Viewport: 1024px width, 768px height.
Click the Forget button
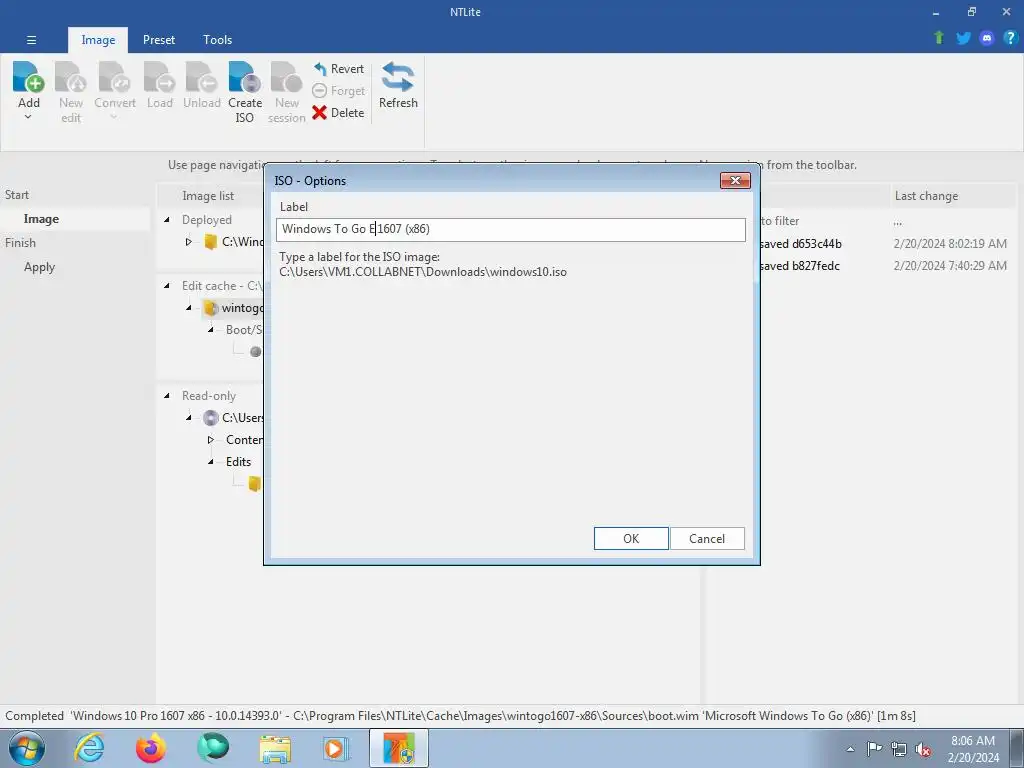click(338, 91)
